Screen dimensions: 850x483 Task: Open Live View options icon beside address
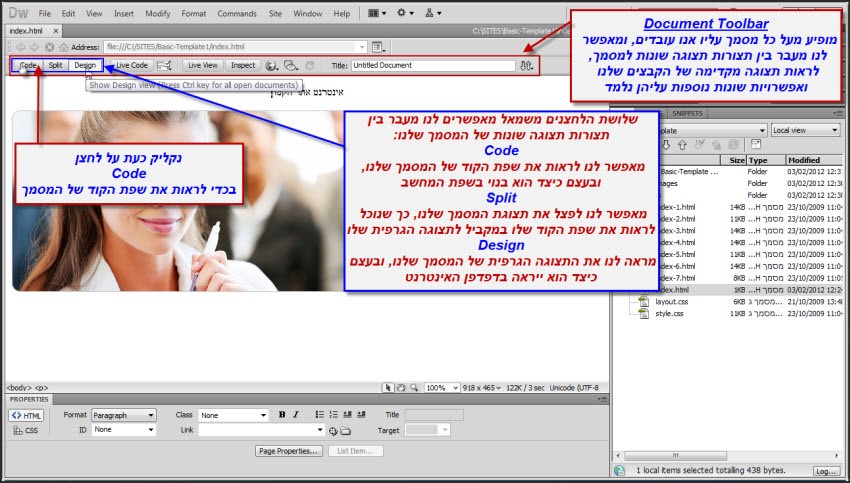pyautogui.click(x=378, y=47)
